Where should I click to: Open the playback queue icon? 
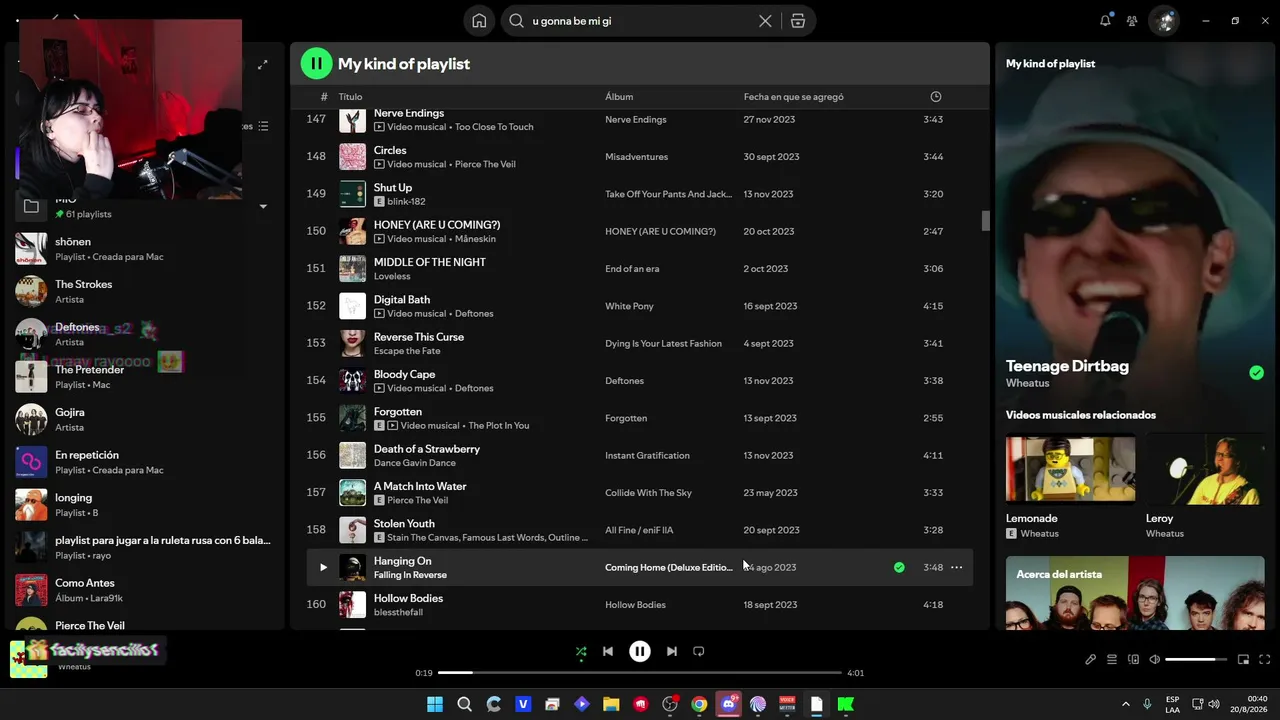tap(1112, 660)
